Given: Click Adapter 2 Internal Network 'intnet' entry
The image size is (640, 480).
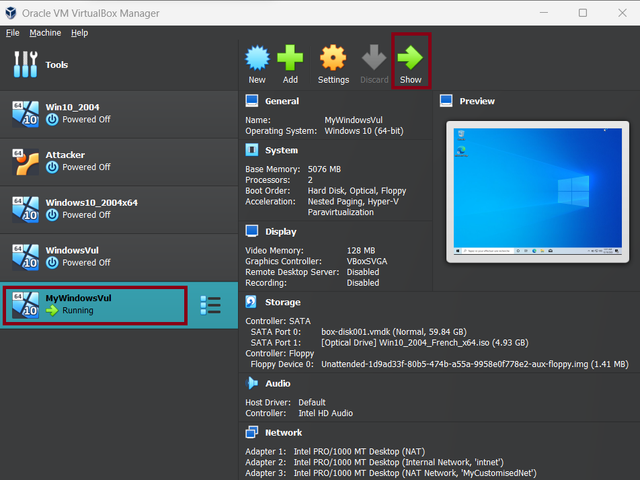Looking at the screenshot, I should coord(399,462).
